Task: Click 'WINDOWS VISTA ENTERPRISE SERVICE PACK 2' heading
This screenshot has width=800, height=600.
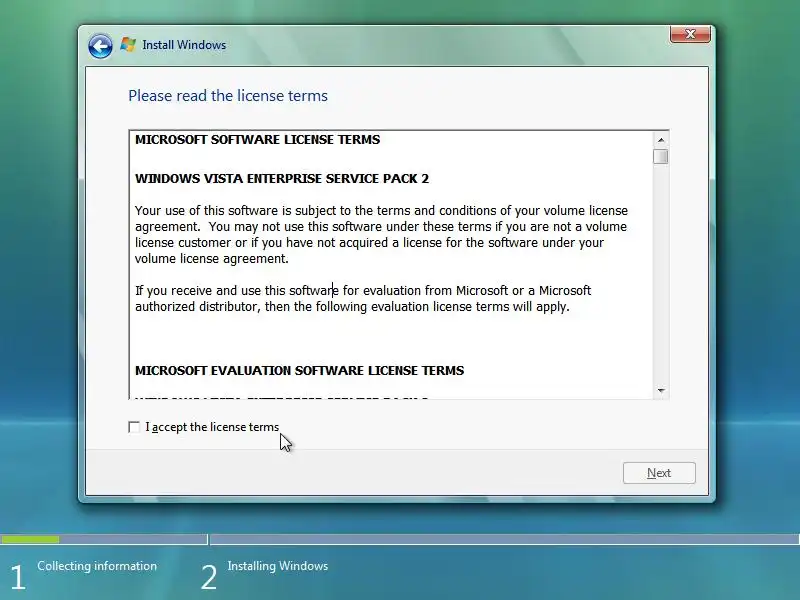Action: pyautogui.click(x=282, y=179)
